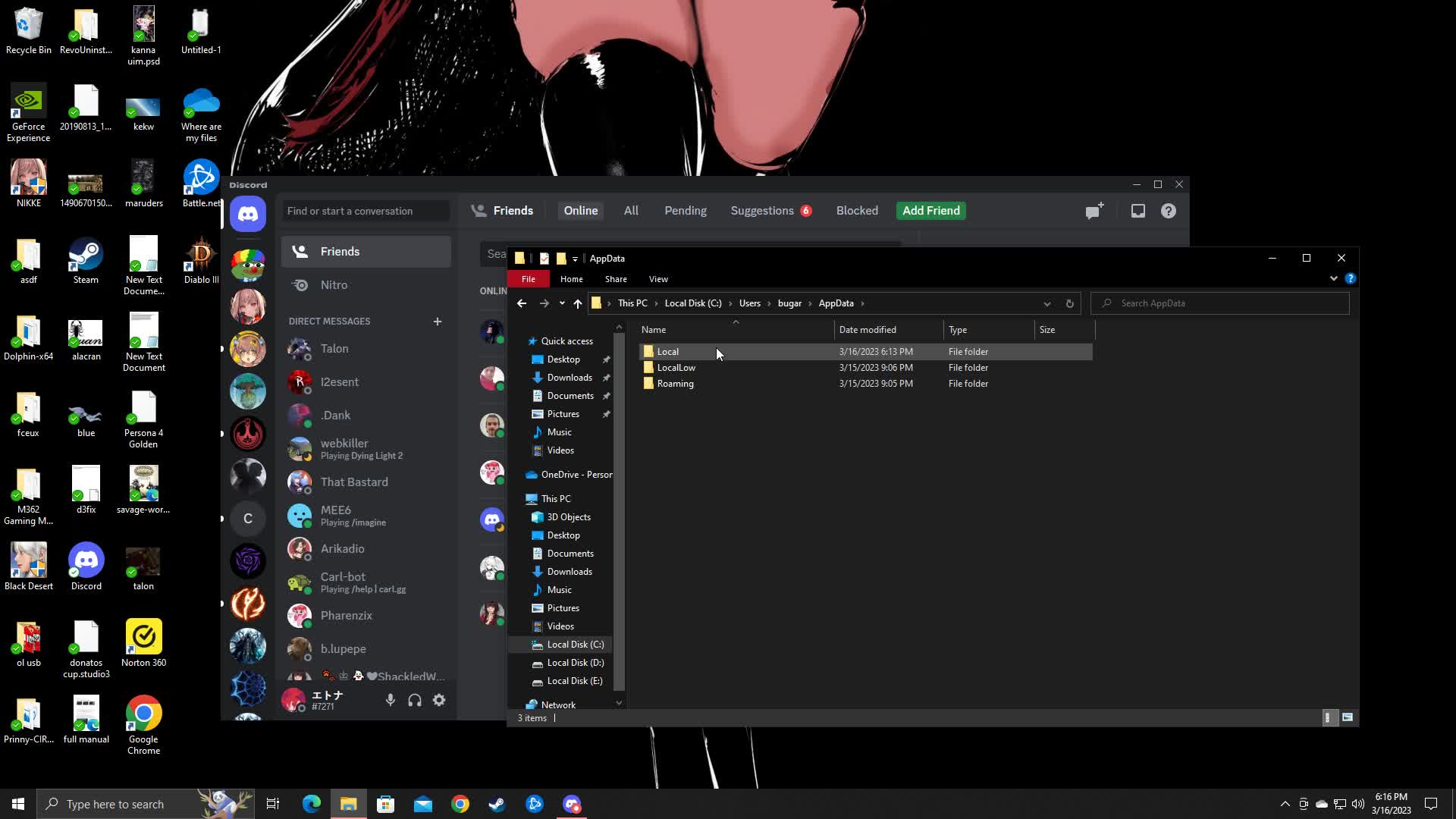Open the Discord inbox icon

pyautogui.click(x=1138, y=212)
